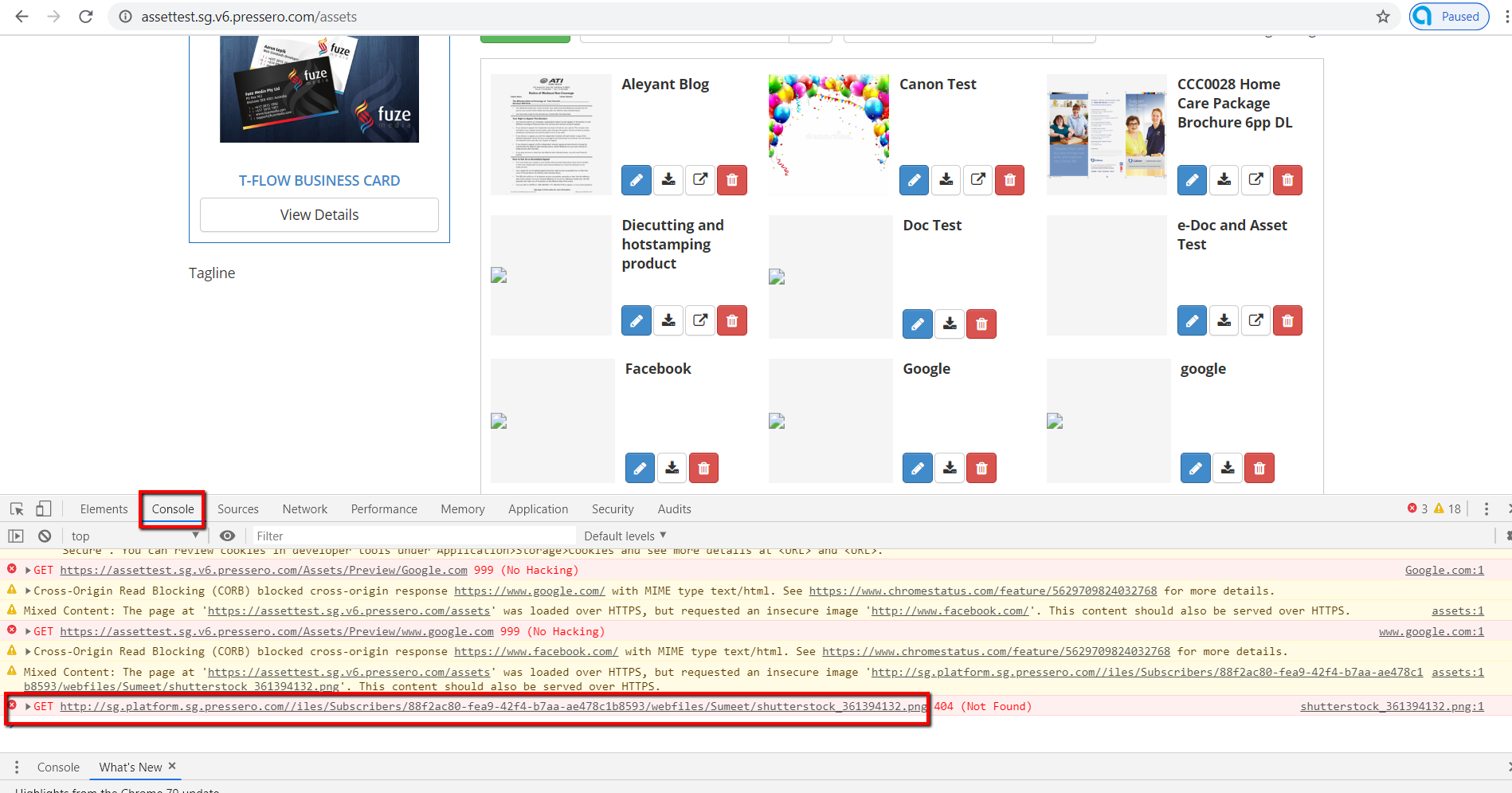The height and width of the screenshot is (793, 1512).
Task: Open Aleyant Blog in new window
Action: [700, 180]
